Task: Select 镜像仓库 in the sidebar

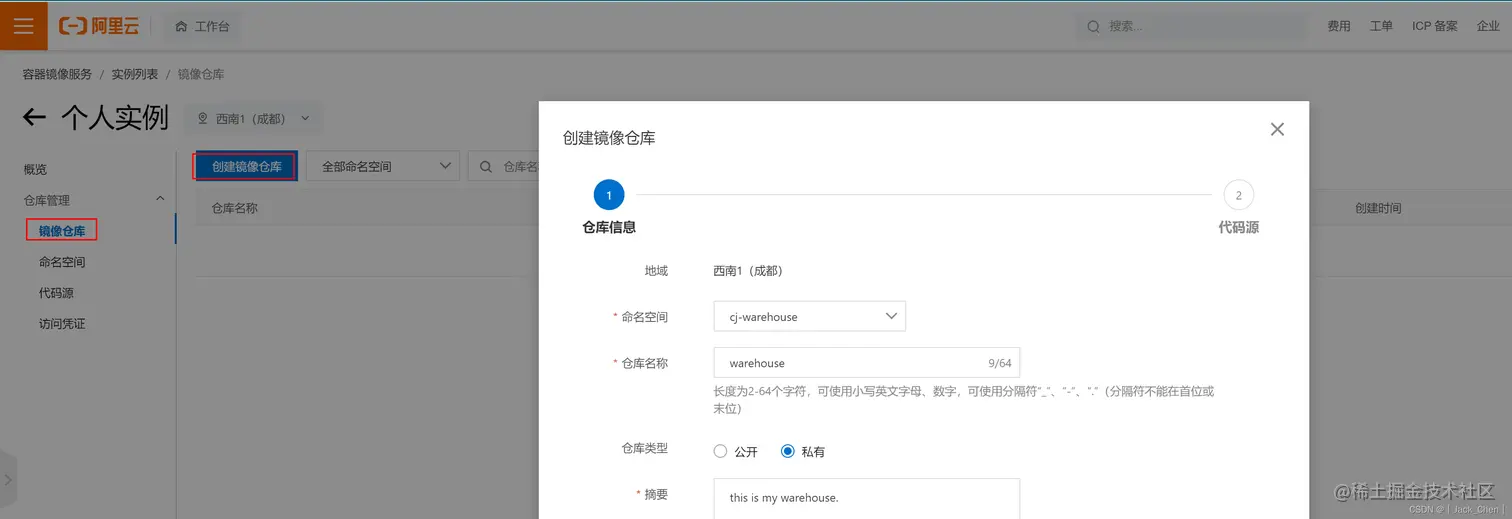Action: click(62, 231)
